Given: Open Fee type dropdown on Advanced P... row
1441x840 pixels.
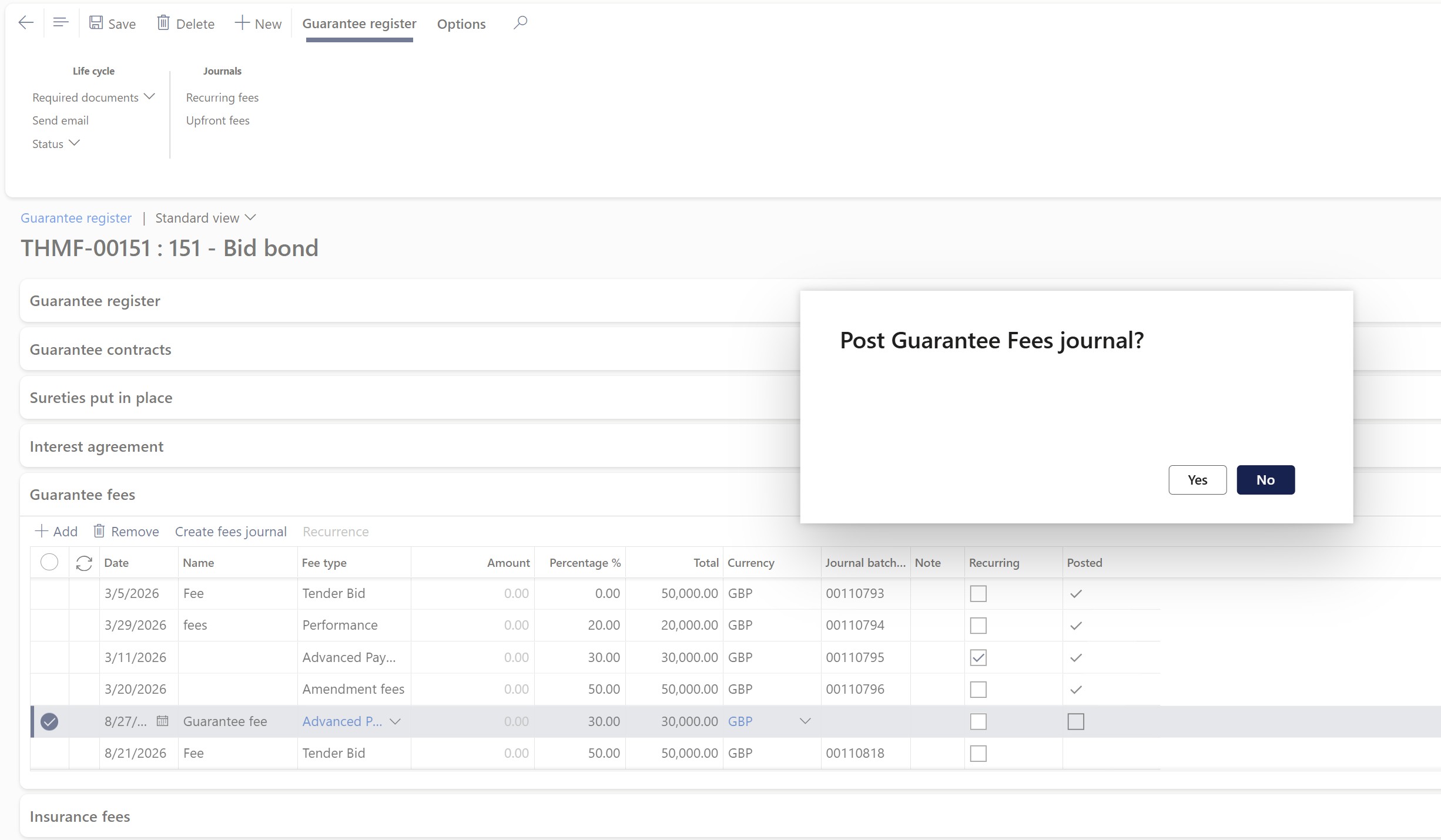Looking at the screenshot, I should click(396, 721).
